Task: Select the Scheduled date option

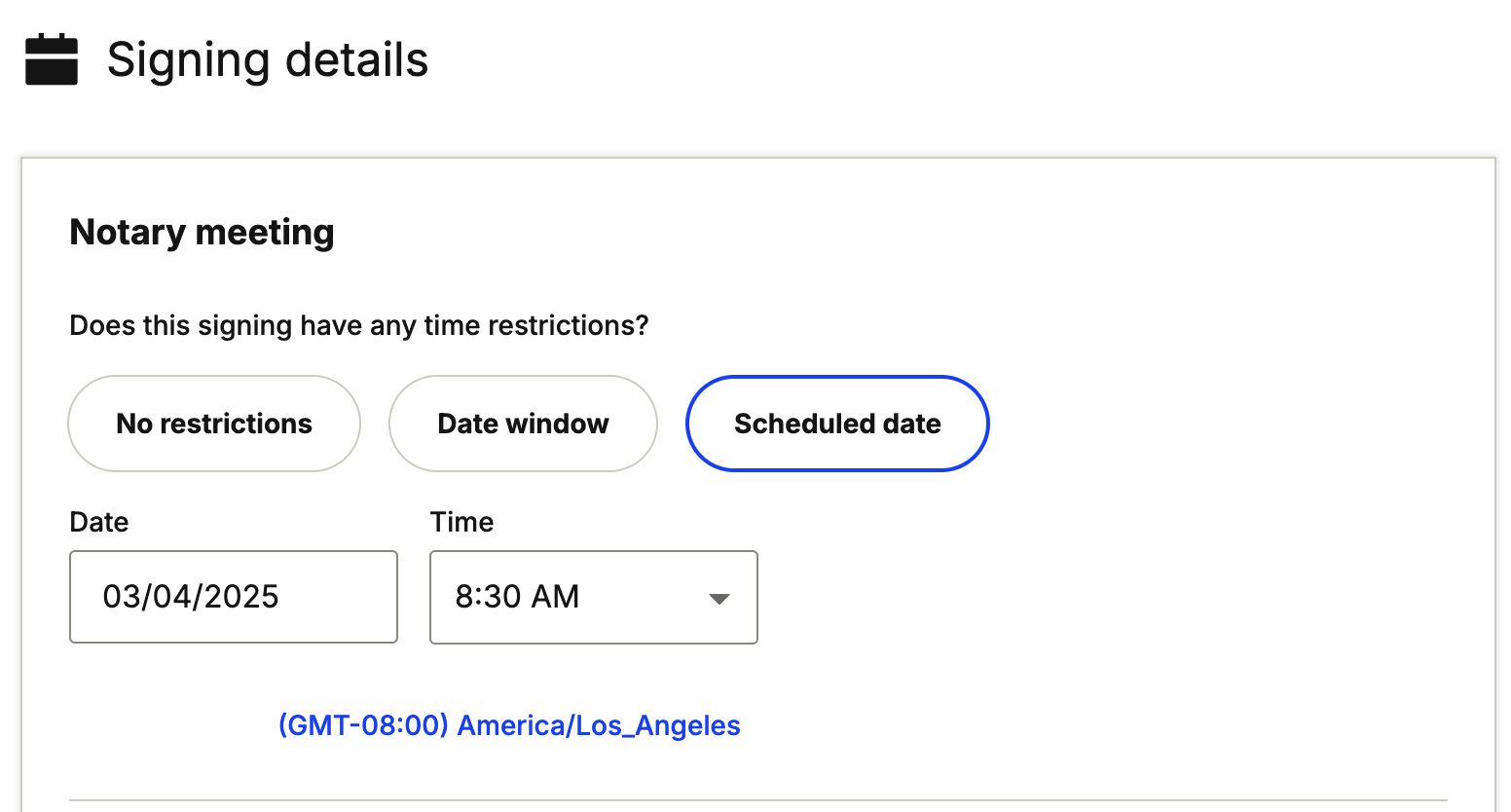Action: tap(837, 424)
